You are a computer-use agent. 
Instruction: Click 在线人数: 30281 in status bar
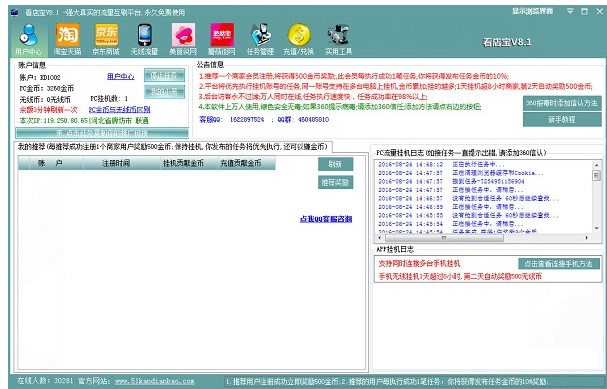tap(45, 381)
